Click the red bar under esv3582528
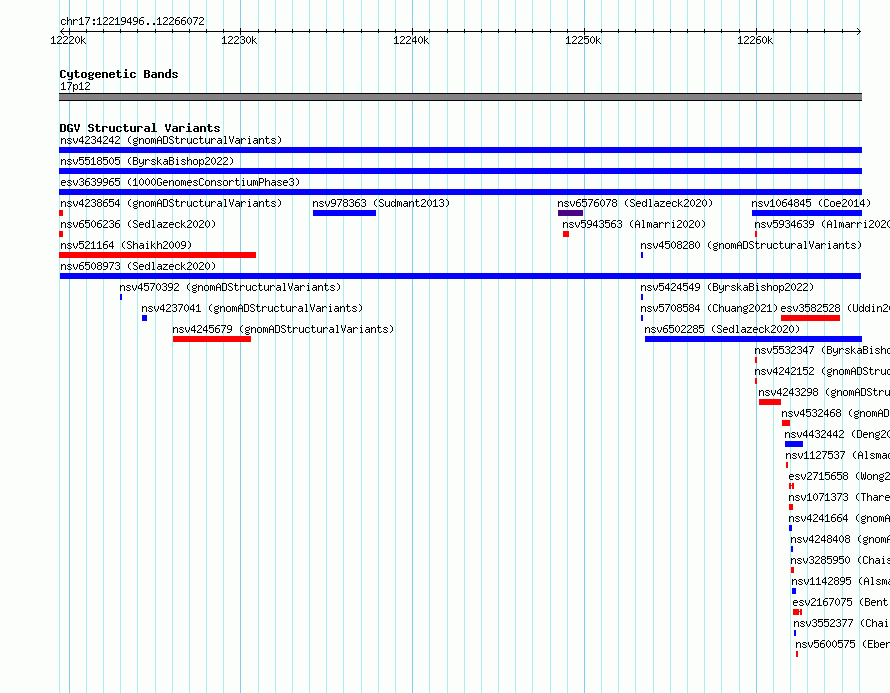Image resolution: width=890 pixels, height=693 pixels. pyautogui.click(x=811, y=318)
